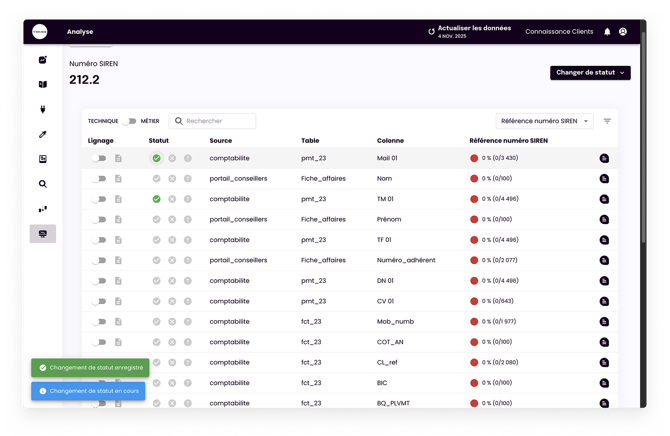Dismiss the Changement de statut enregistré notification

[x=90, y=368]
